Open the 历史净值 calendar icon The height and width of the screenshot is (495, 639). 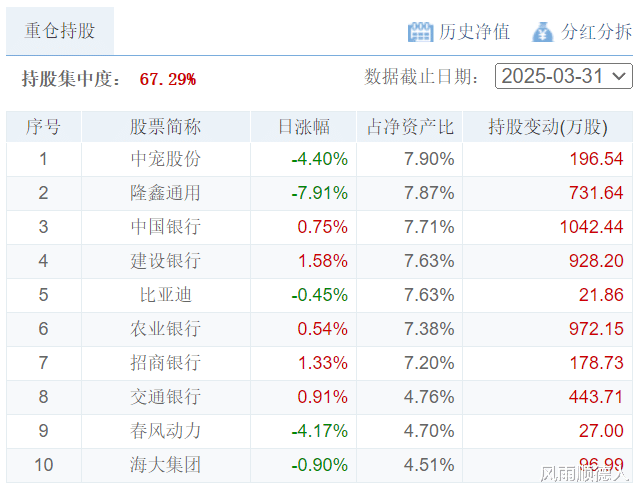pos(420,32)
